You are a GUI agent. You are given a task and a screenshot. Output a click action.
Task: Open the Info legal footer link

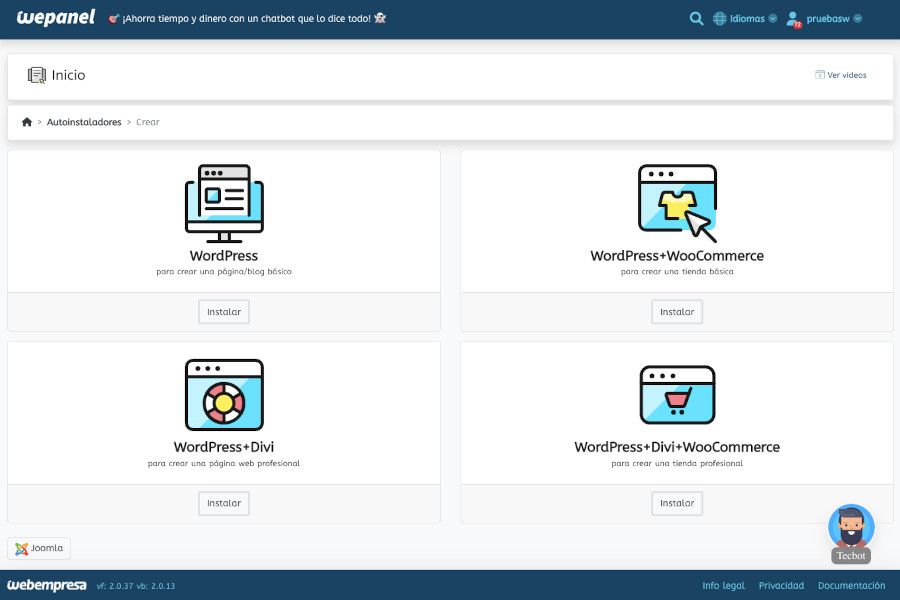click(723, 586)
